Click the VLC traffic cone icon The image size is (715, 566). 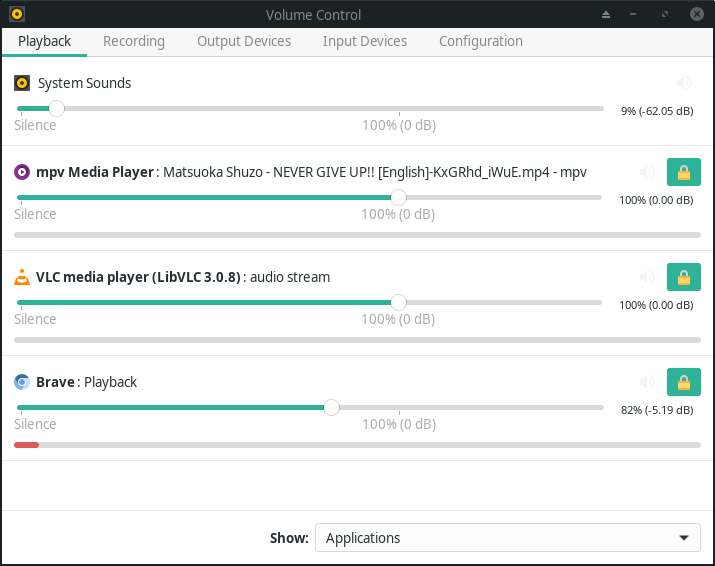(22, 277)
